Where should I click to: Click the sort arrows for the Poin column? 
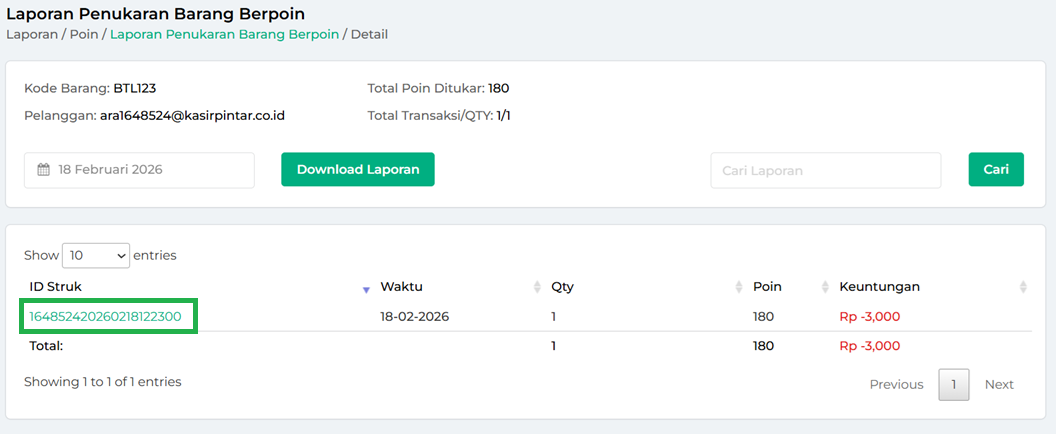pos(826,287)
